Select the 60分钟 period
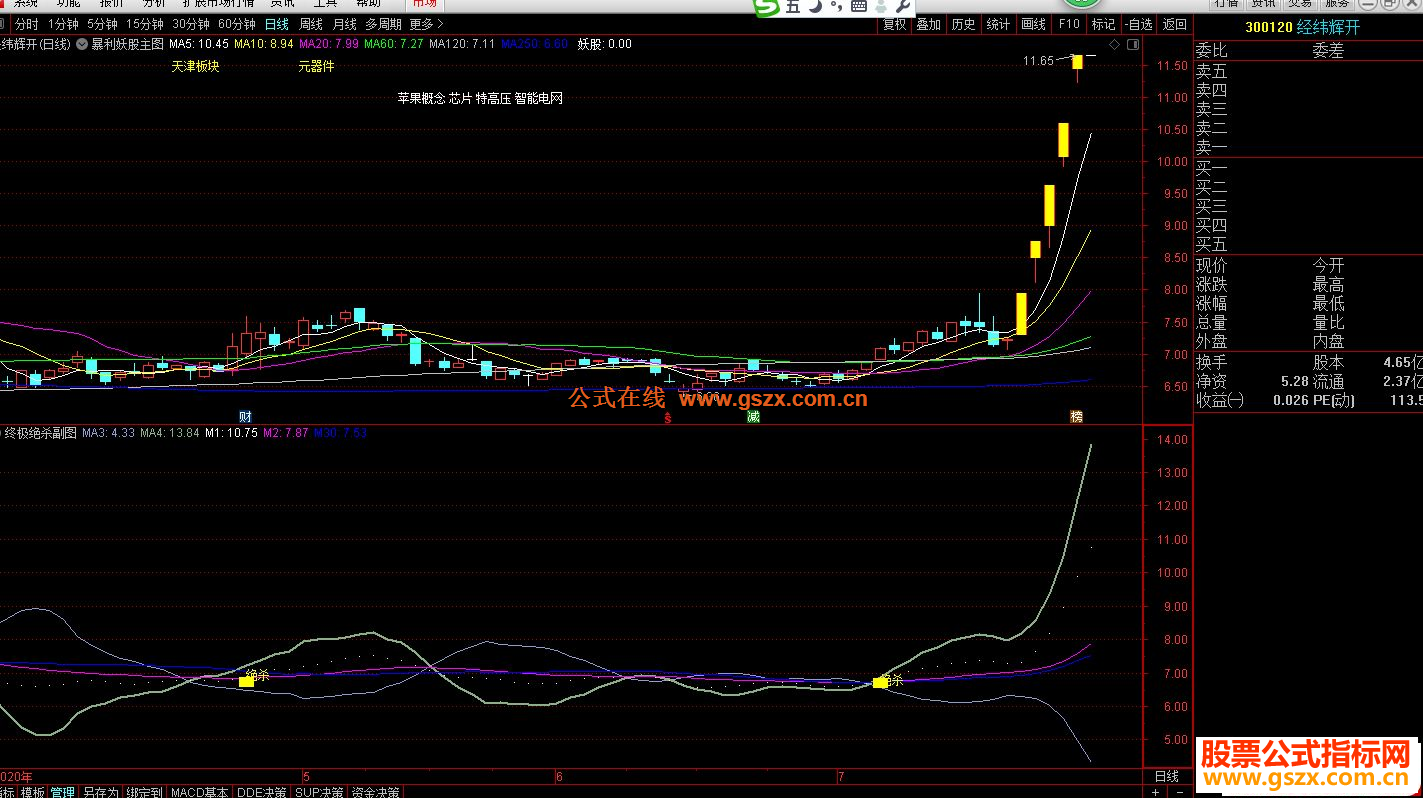The width and height of the screenshot is (1423, 798). coord(237,24)
